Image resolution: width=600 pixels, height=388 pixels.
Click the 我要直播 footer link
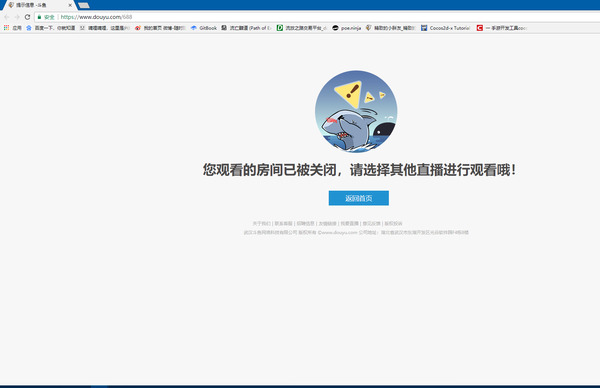click(x=350, y=223)
